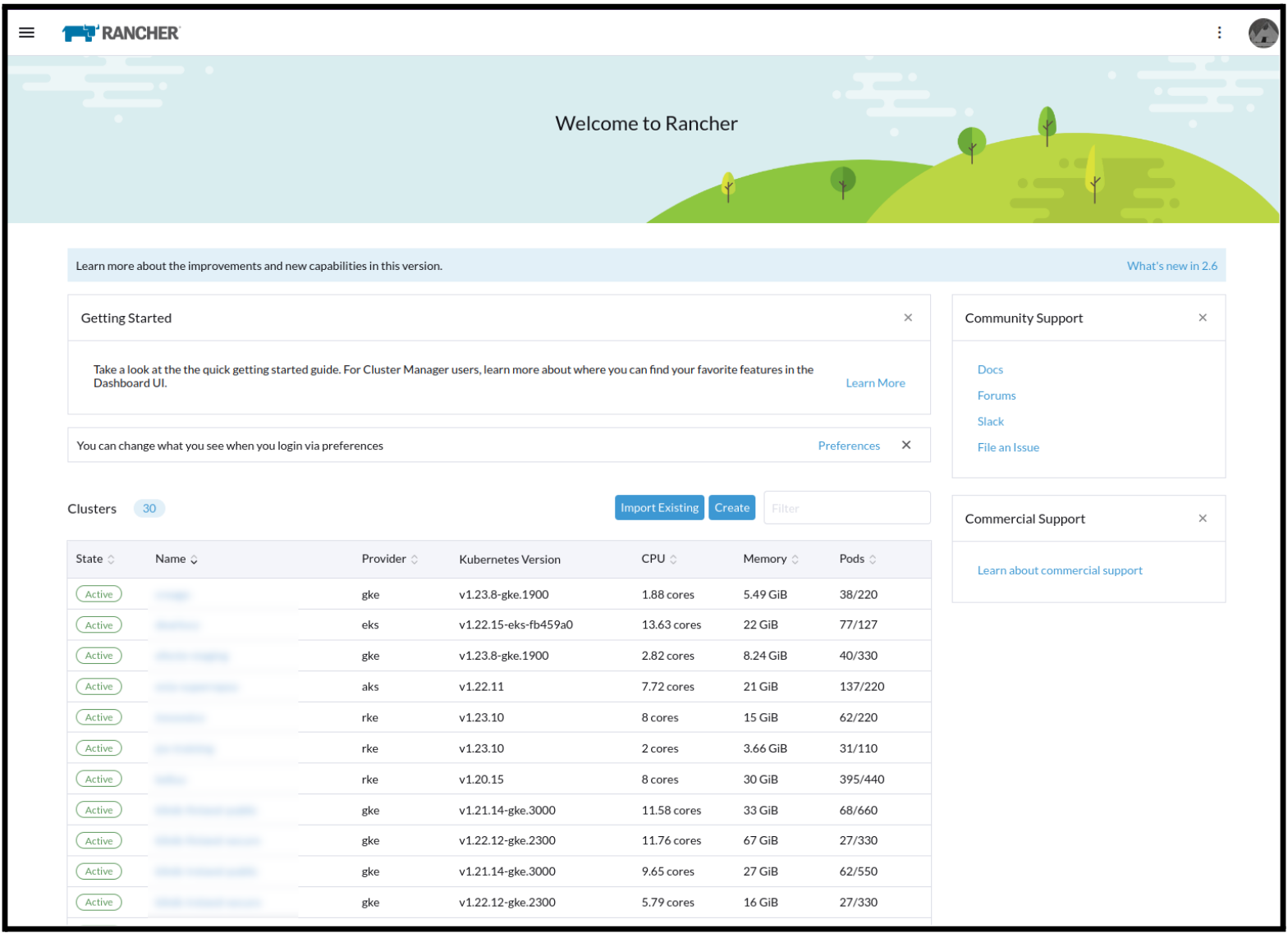
Task: Click the 62/550 pods cell
Action: click(x=859, y=871)
